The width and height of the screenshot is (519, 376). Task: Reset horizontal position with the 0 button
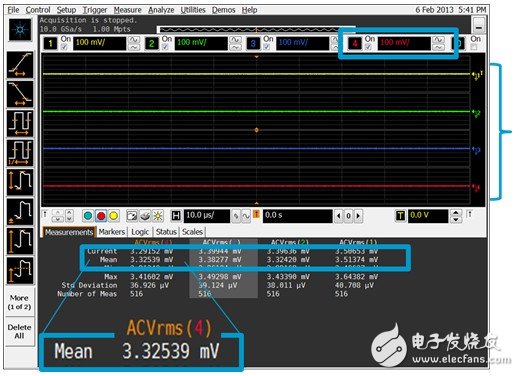(348, 216)
